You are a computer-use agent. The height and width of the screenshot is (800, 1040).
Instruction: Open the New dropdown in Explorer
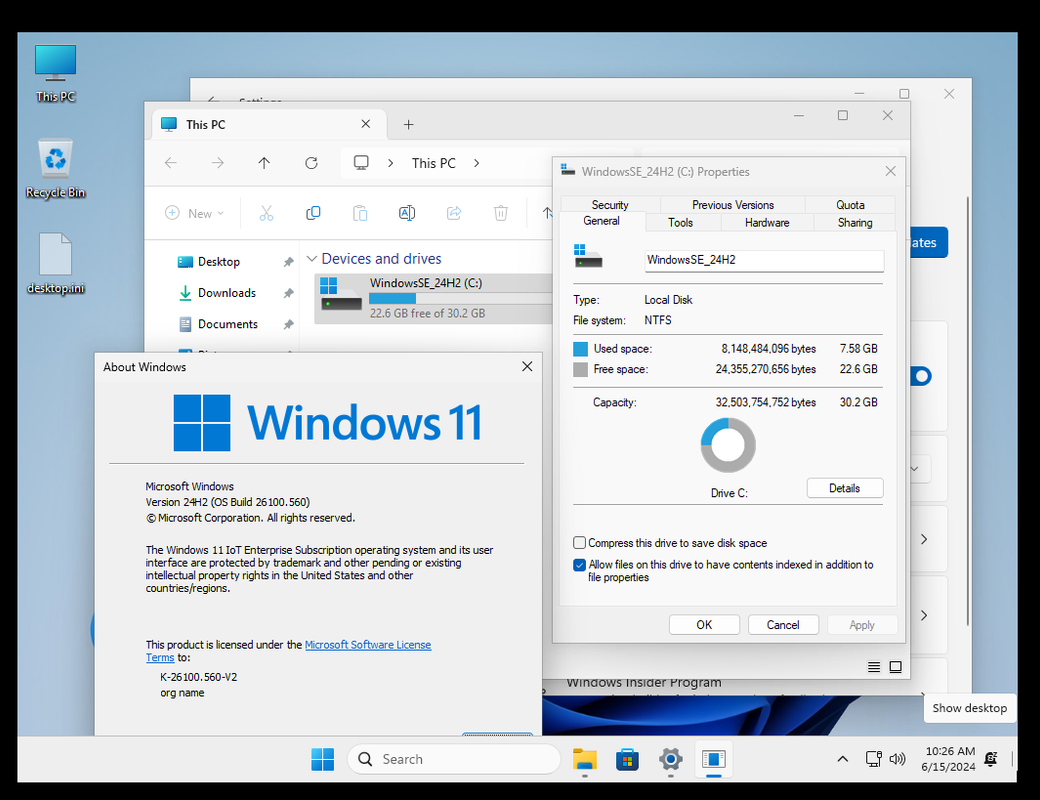click(x=194, y=213)
